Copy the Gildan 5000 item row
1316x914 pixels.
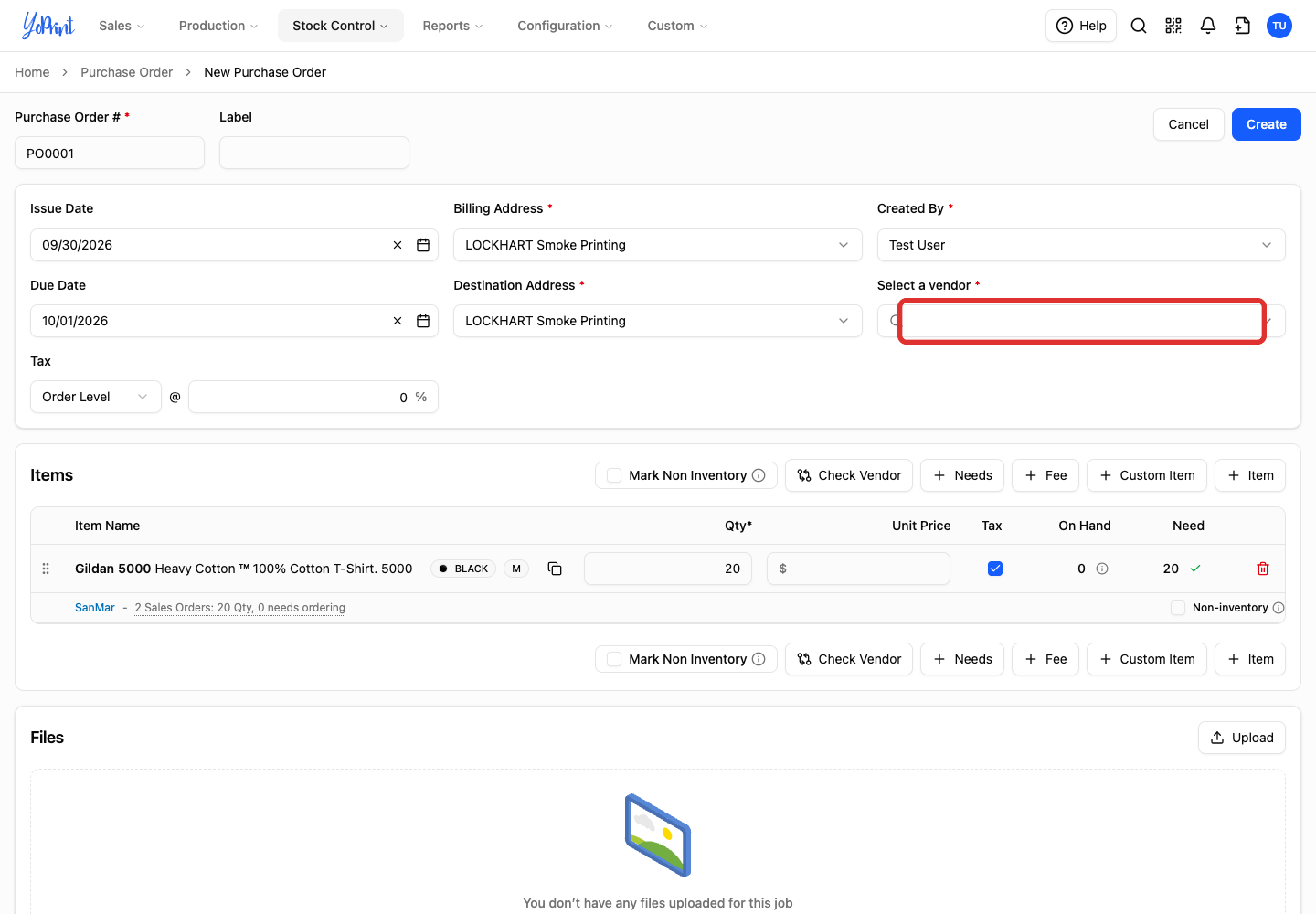click(x=555, y=569)
